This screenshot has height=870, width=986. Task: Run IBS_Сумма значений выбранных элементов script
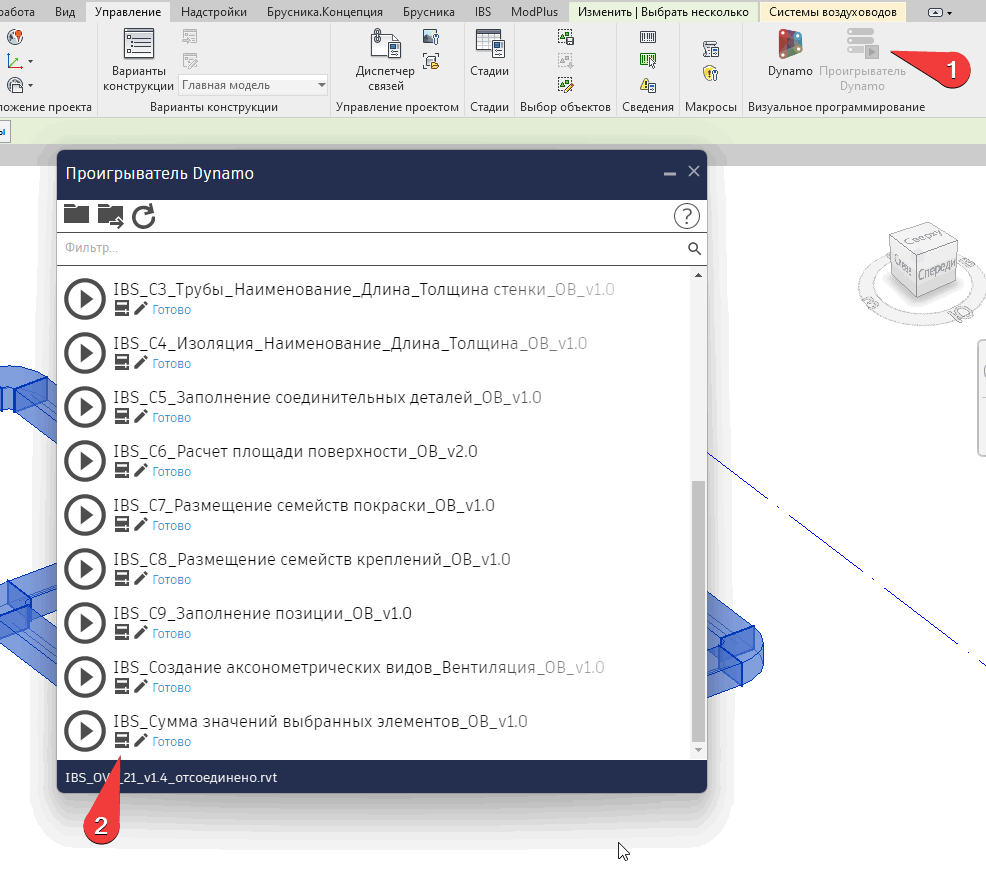coord(85,732)
